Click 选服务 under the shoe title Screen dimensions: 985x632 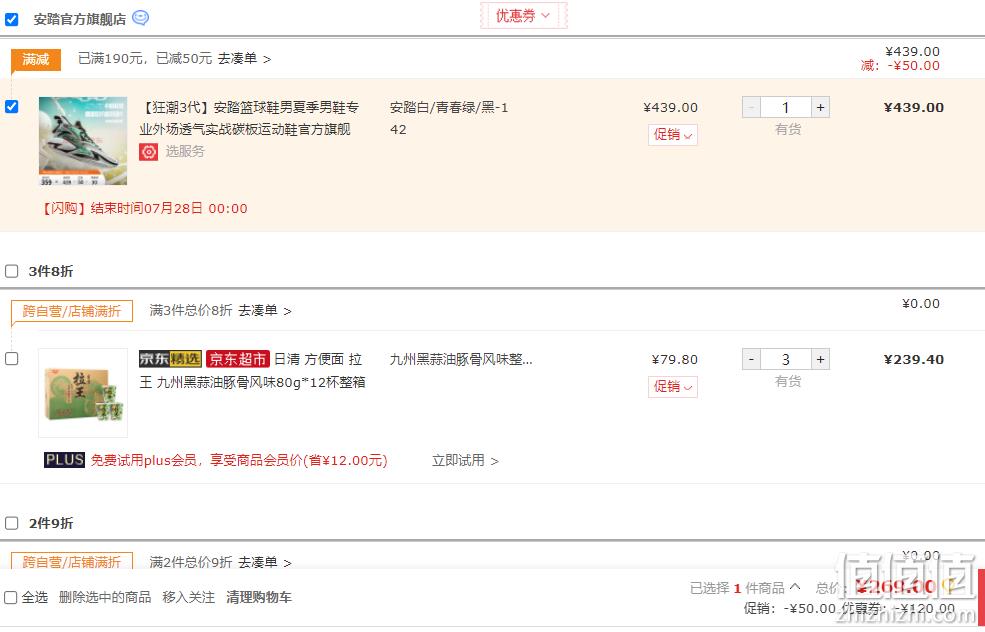click(185, 151)
